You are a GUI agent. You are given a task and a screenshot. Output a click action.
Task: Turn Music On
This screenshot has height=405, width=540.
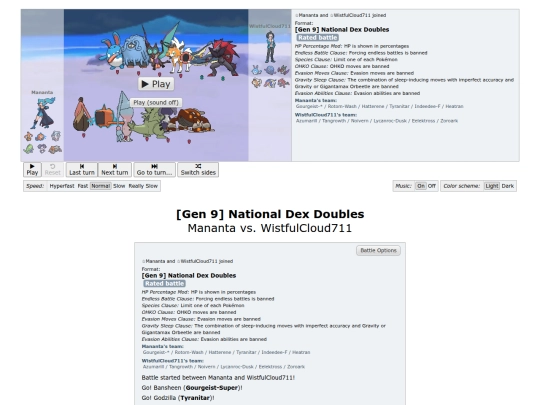[x=421, y=186]
